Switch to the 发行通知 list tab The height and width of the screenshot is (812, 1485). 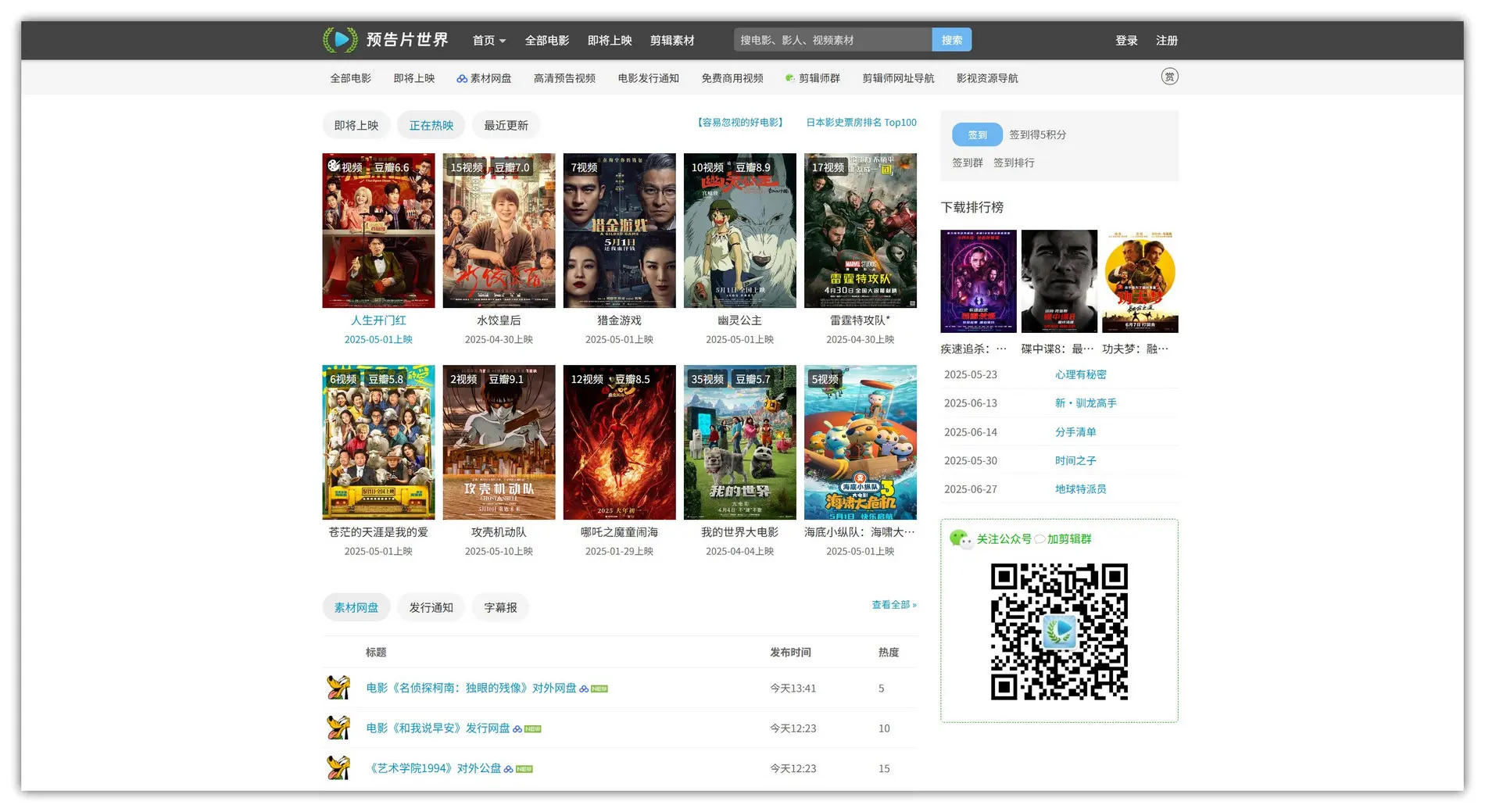coord(431,607)
